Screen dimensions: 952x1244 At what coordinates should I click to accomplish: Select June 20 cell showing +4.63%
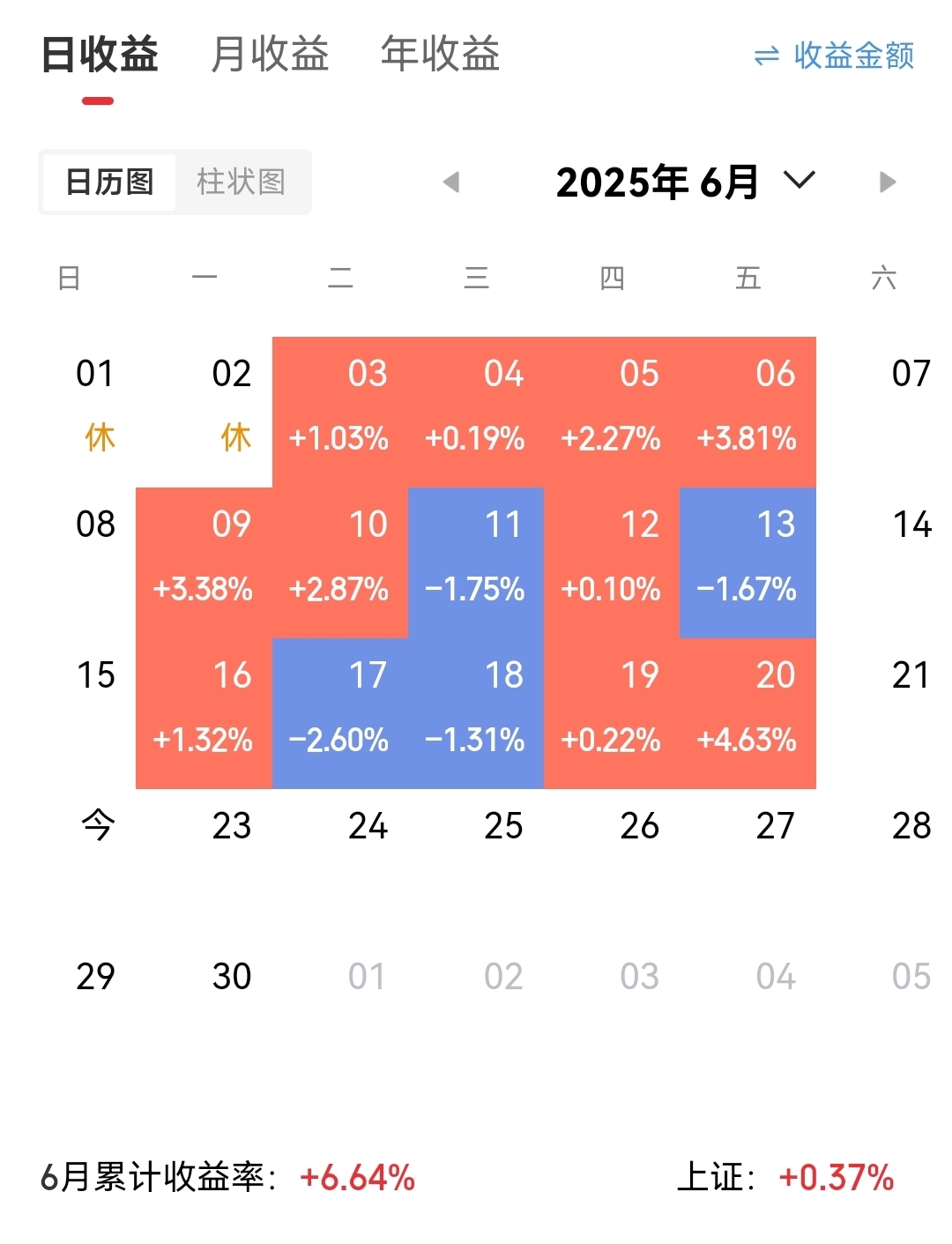click(x=747, y=713)
